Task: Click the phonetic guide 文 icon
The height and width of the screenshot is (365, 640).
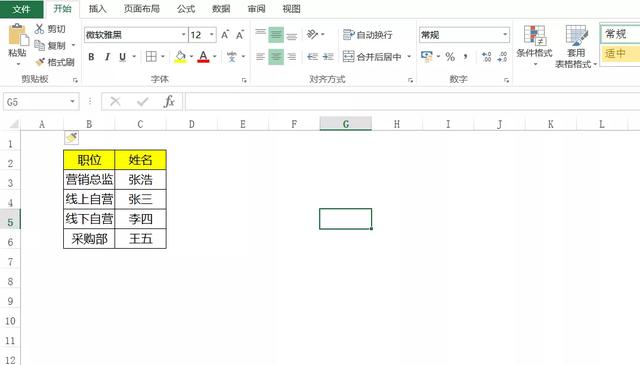Action: [232, 56]
